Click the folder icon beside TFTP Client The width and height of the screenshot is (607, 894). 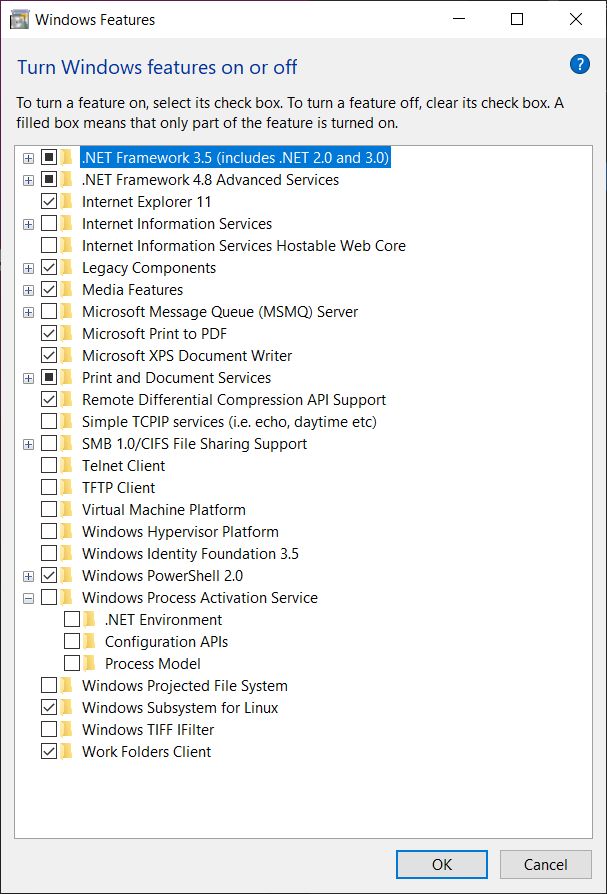pos(67,487)
